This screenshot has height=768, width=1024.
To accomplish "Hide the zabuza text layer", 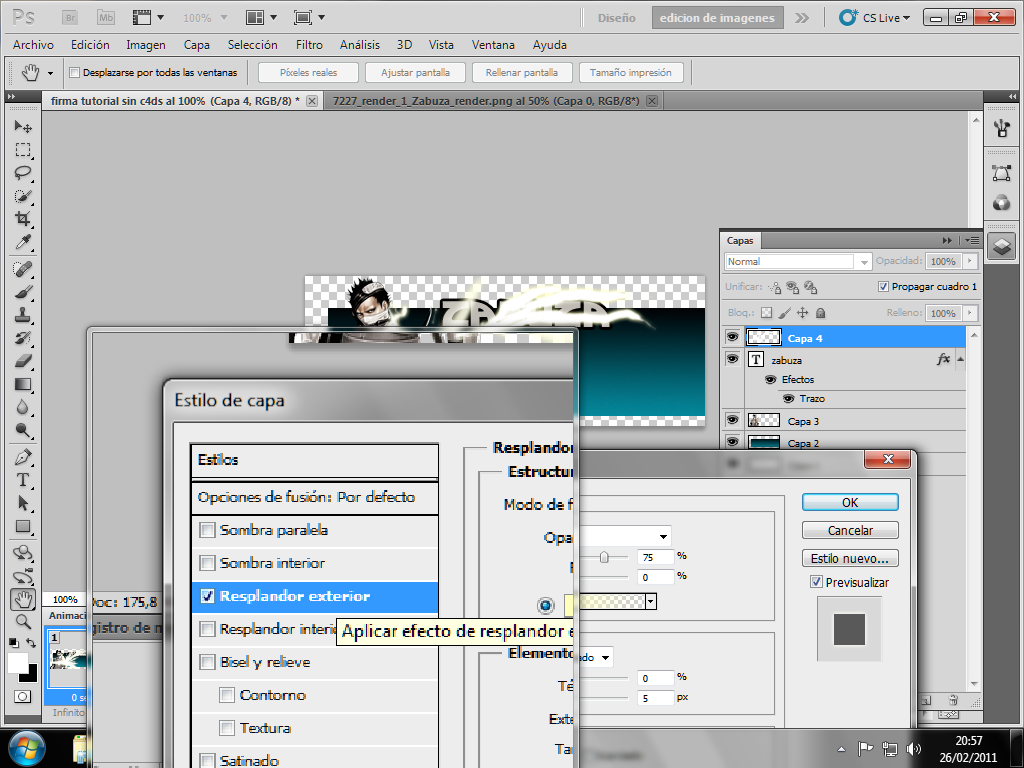I will [732, 359].
